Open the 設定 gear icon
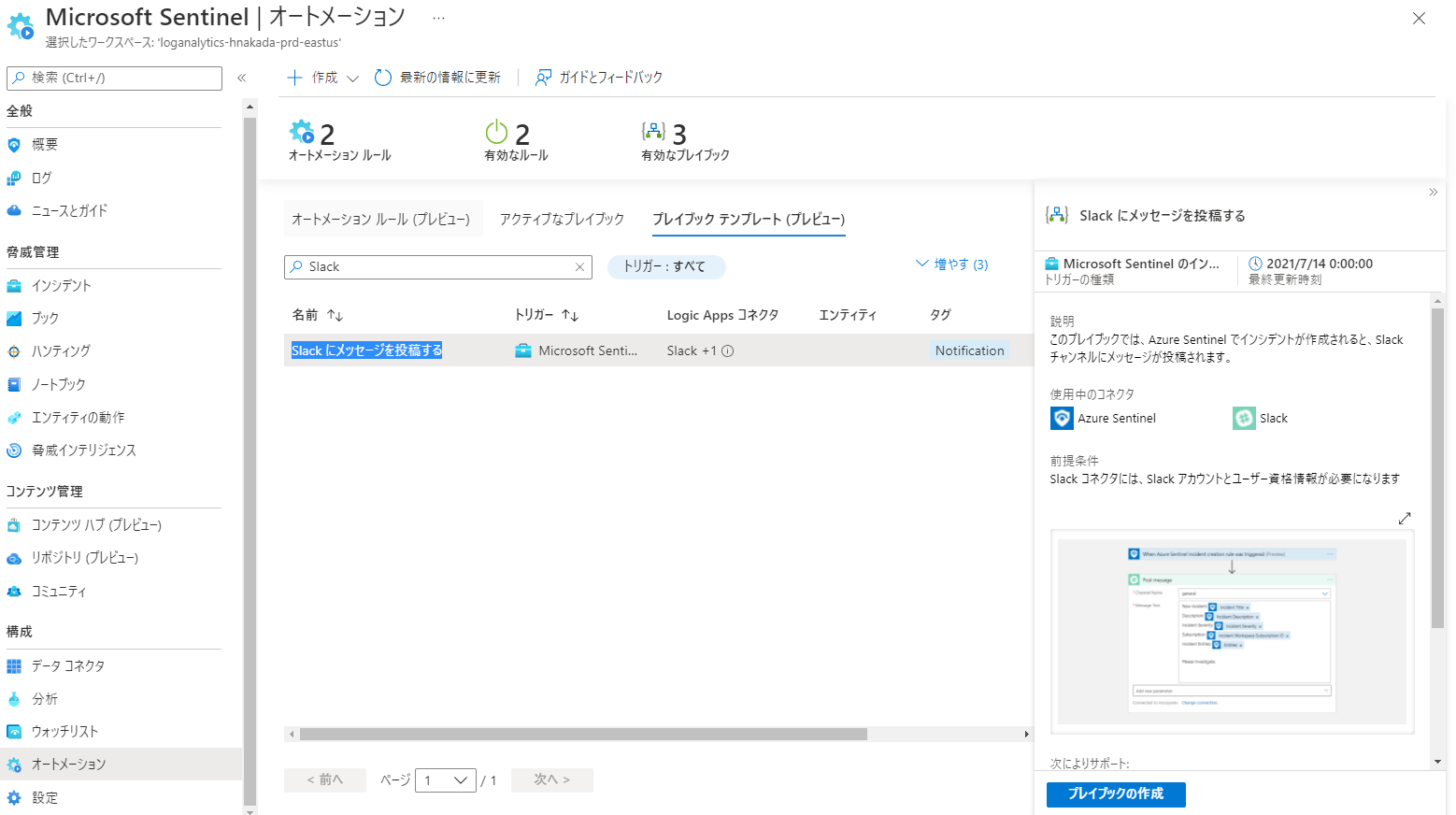 click(14, 798)
